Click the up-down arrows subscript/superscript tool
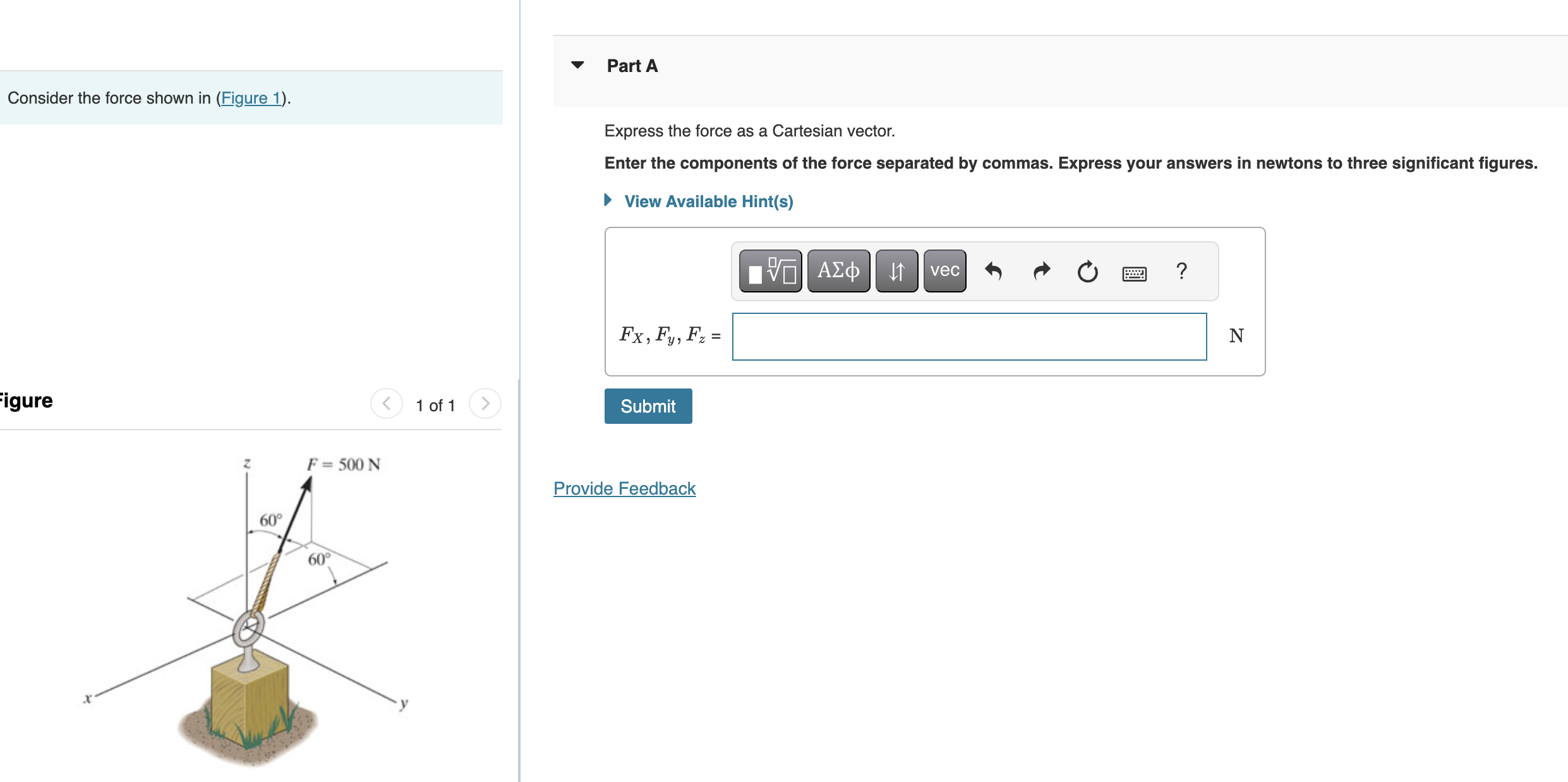The height and width of the screenshot is (782, 1568). tap(896, 271)
